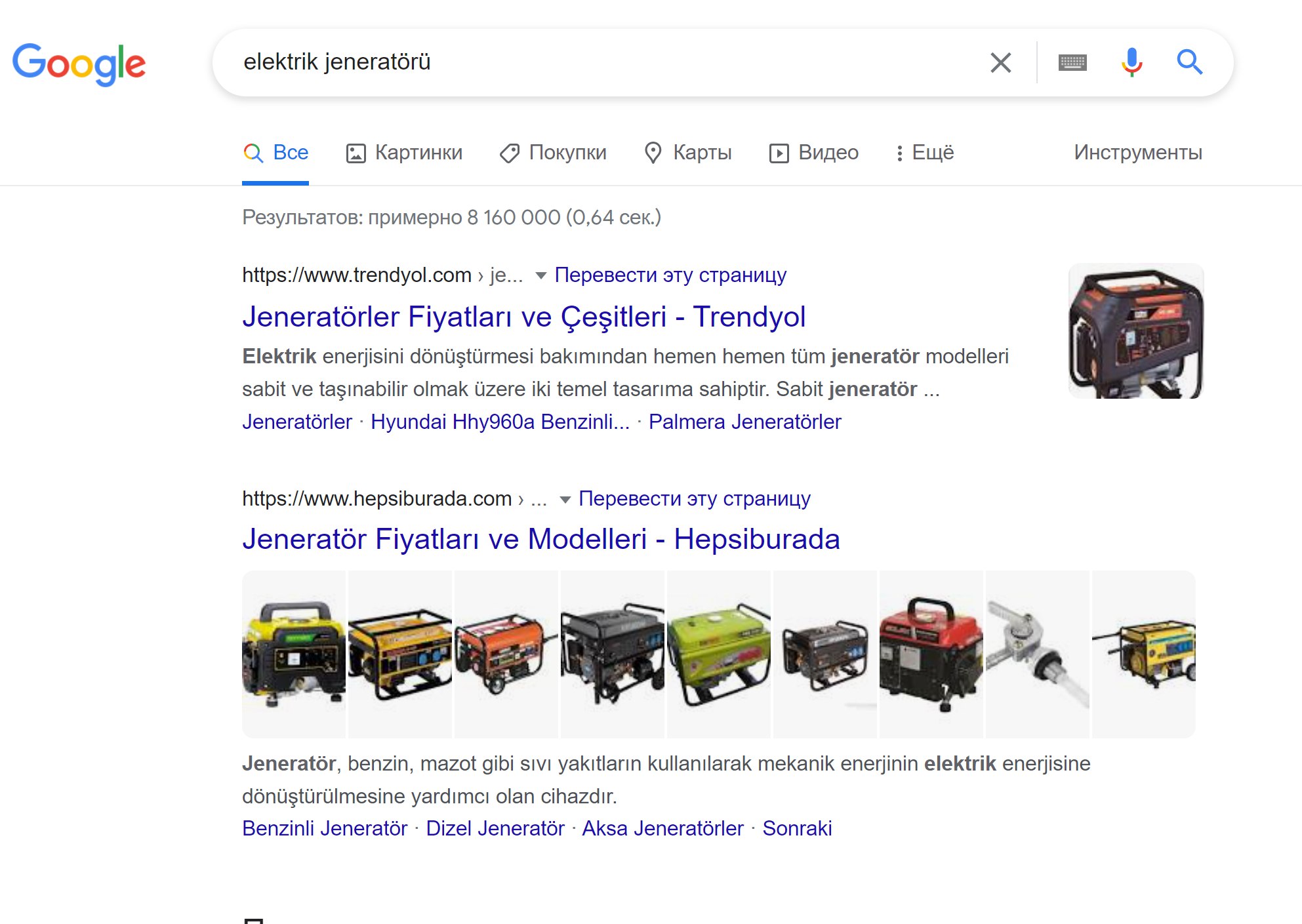Open hepsiburada.com result dropdown arrow
Viewport: 1302px width, 924px height.
(565, 500)
